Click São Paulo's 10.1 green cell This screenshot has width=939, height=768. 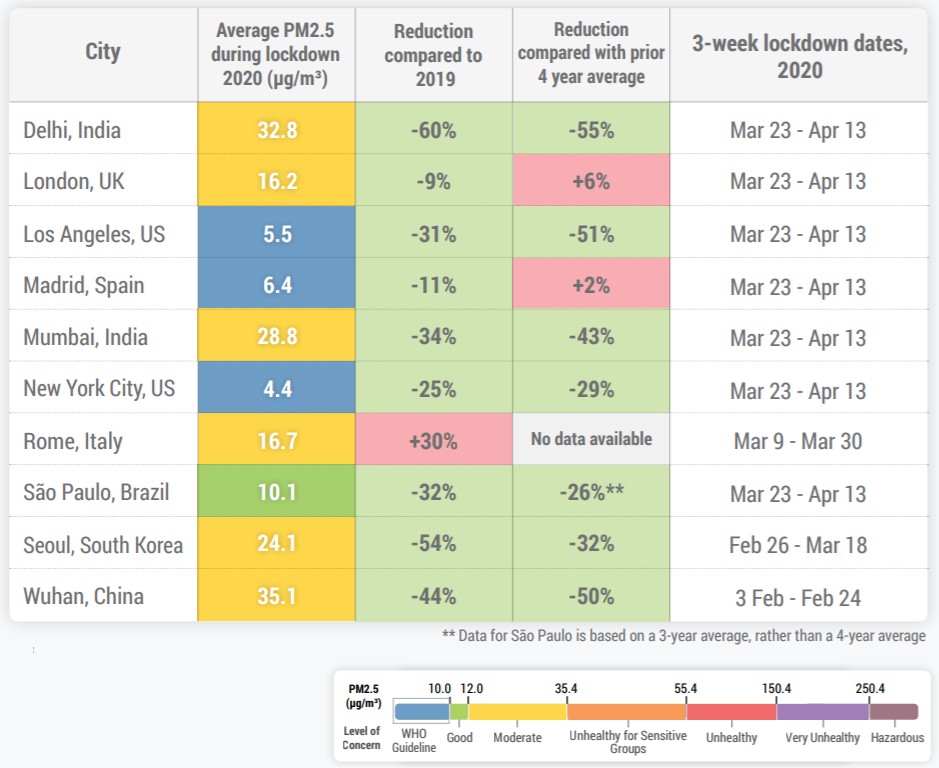(x=277, y=491)
